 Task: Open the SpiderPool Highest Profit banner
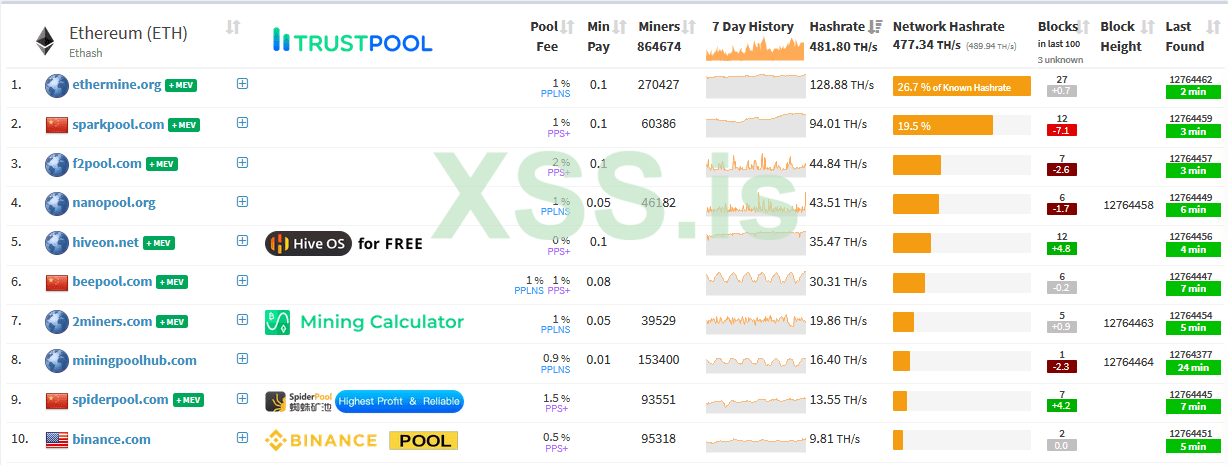pyautogui.click(x=364, y=401)
